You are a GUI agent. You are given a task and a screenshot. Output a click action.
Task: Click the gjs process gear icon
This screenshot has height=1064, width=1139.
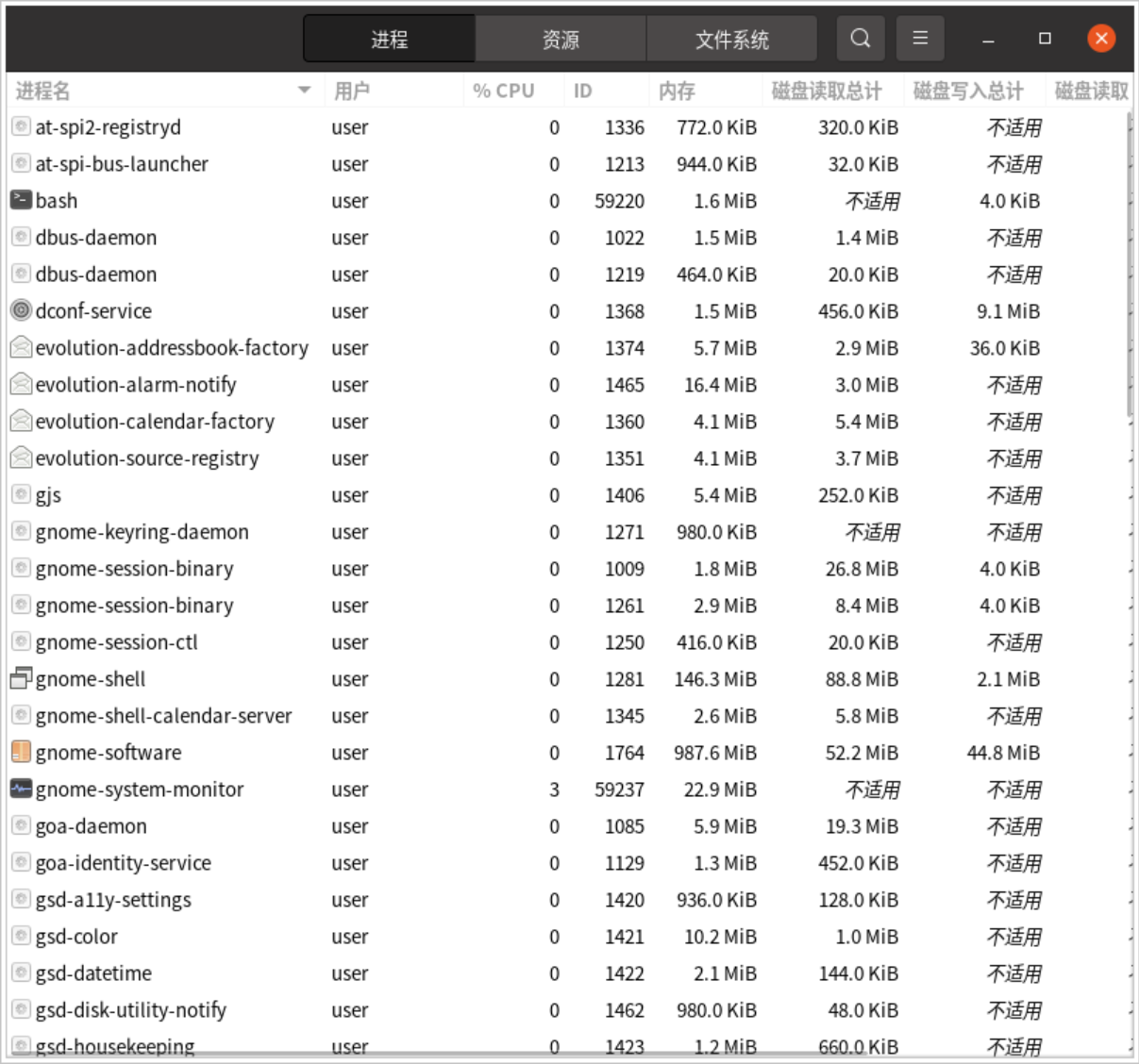pyautogui.click(x=21, y=494)
